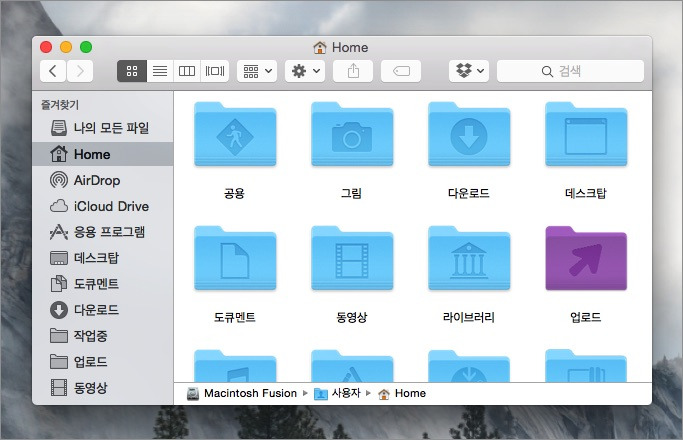Select Home in the sidebar
This screenshot has height=440, width=683.
(103, 154)
